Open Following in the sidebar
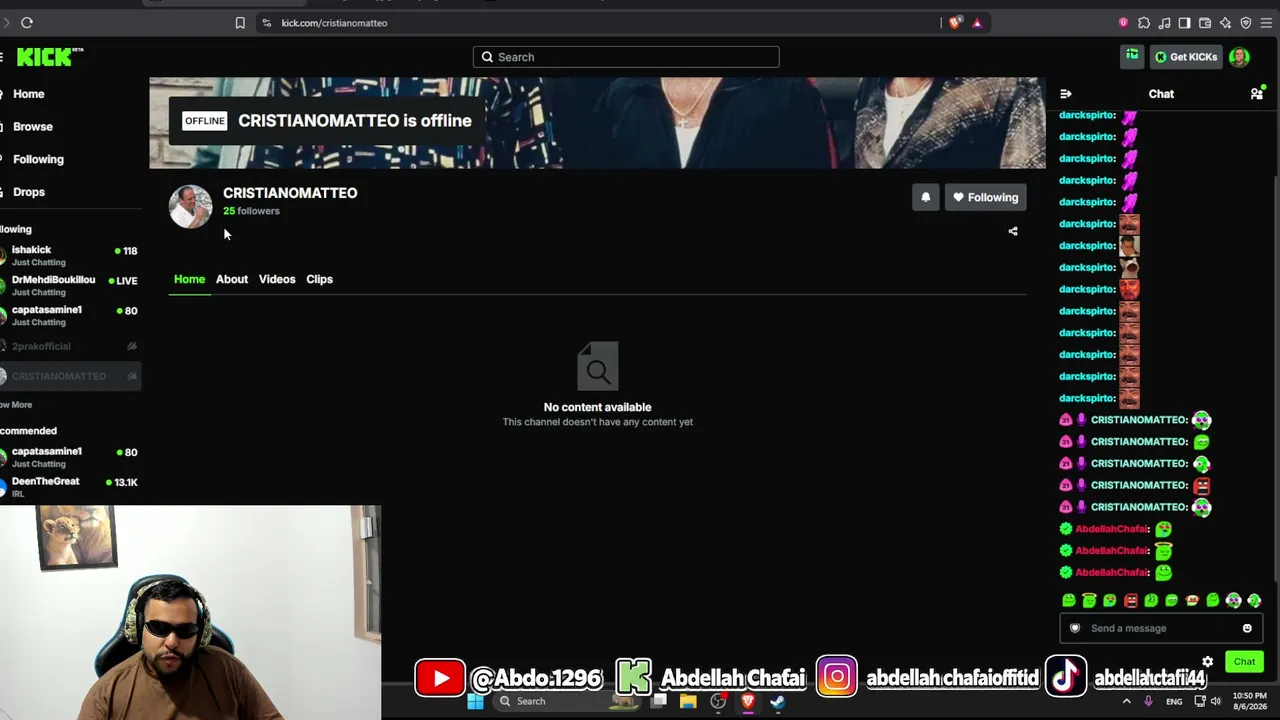This screenshot has width=1280, height=720. pyautogui.click(x=38, y=159)
